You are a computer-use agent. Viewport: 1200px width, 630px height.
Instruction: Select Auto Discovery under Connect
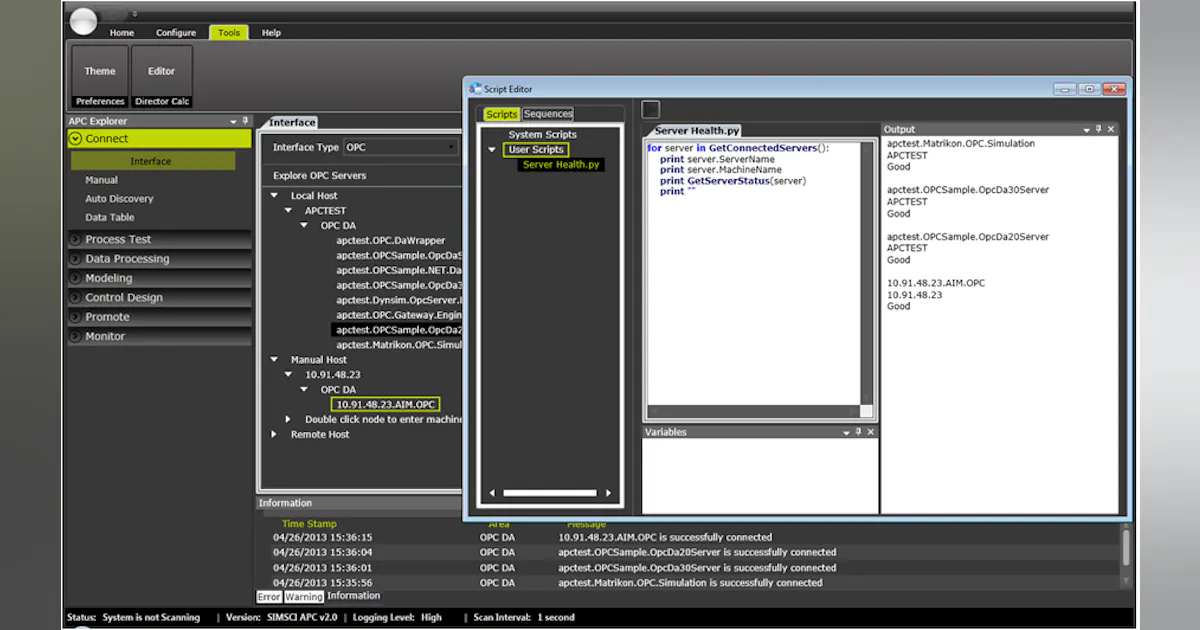pos(119,199)
